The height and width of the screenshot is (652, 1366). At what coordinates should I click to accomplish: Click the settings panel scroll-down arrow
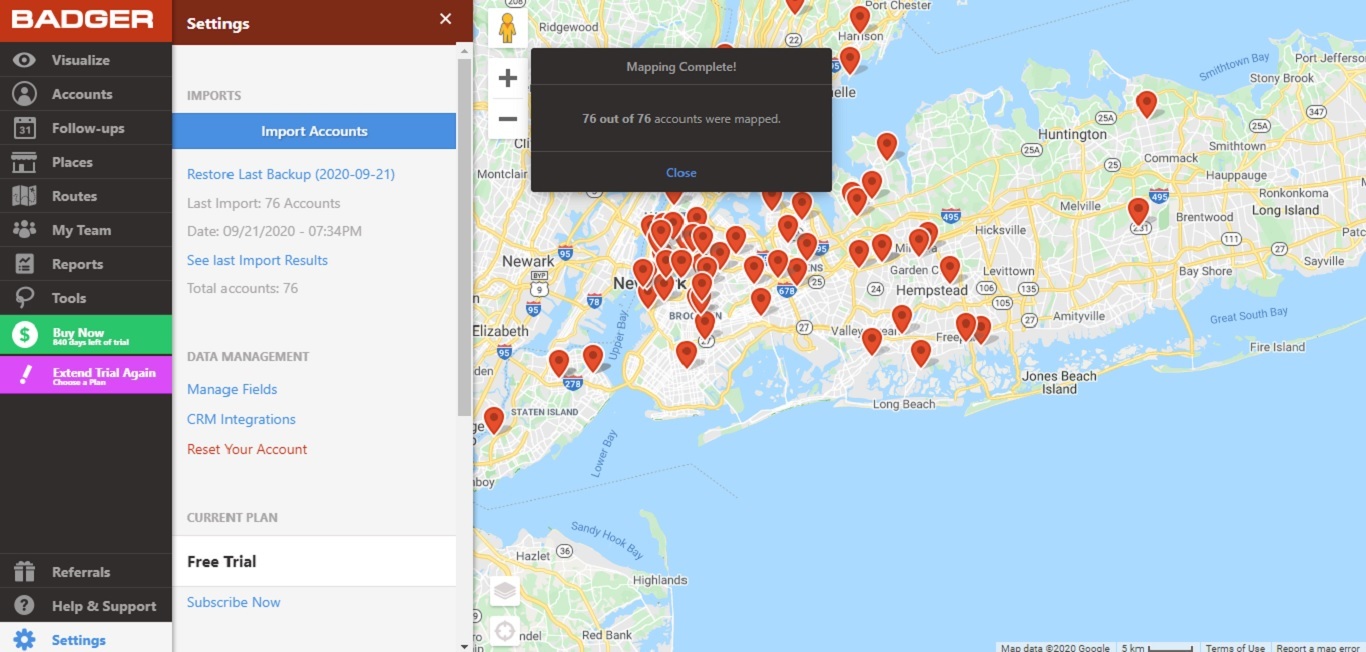tap(464, 646)
